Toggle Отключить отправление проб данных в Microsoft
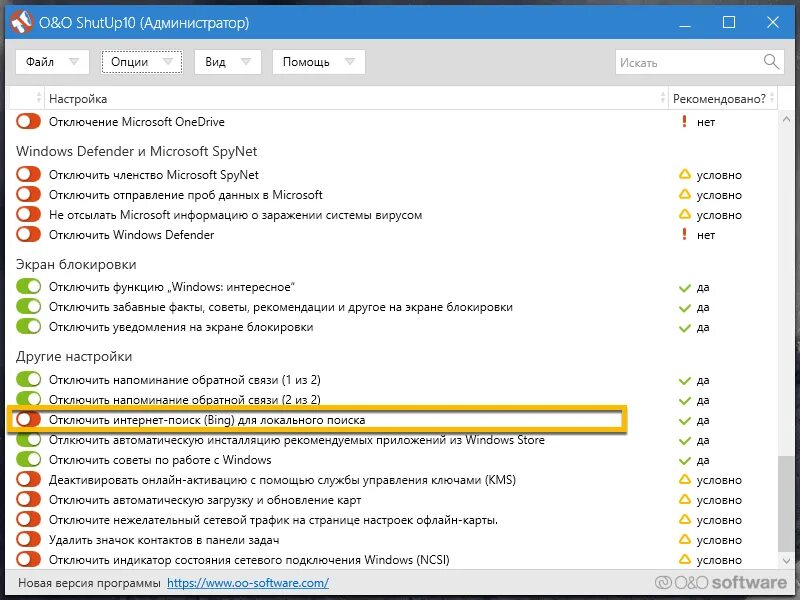Screen dimensions: 800x600 (x=28, y=194)
